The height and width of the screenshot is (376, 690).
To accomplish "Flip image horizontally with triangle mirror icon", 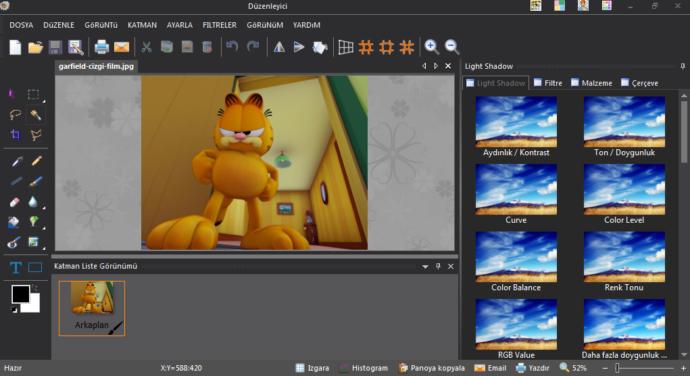I will click(x=279, y=47).
